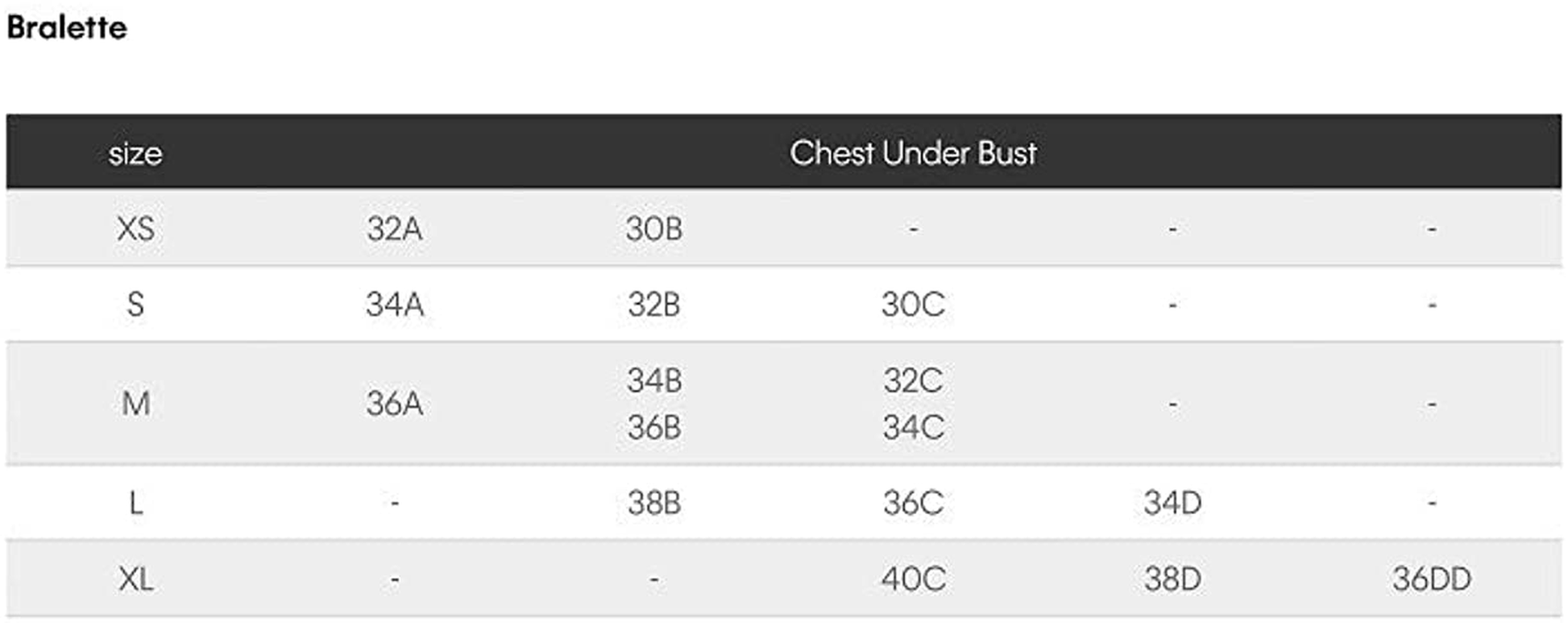Select the L size row label
The height and width of the screenshot is (623, 1568).
(x=135, y=503)
